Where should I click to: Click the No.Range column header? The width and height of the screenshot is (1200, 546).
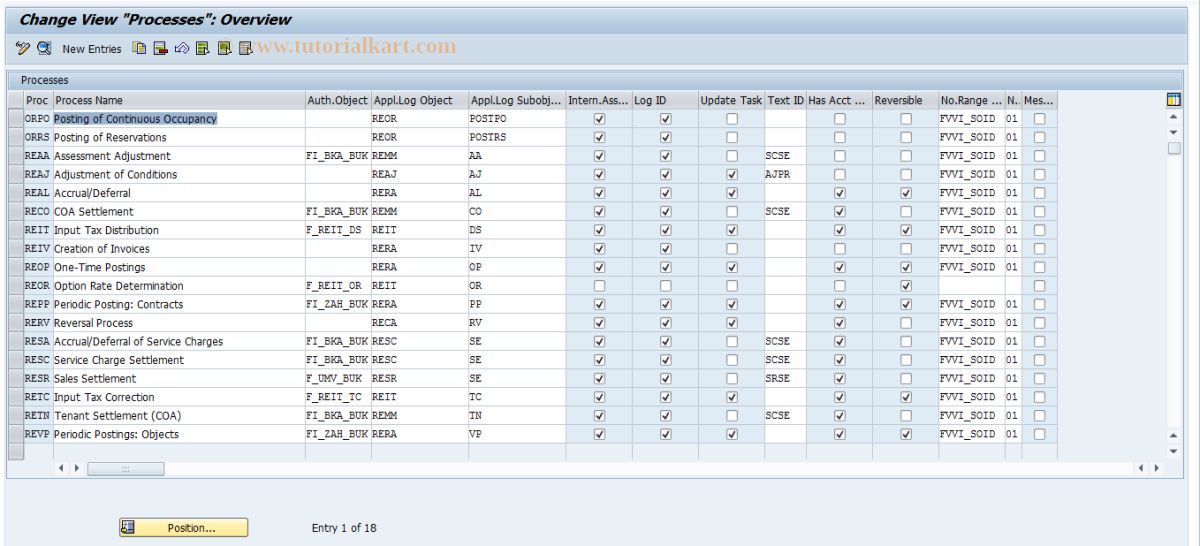(x=972, y=100)
